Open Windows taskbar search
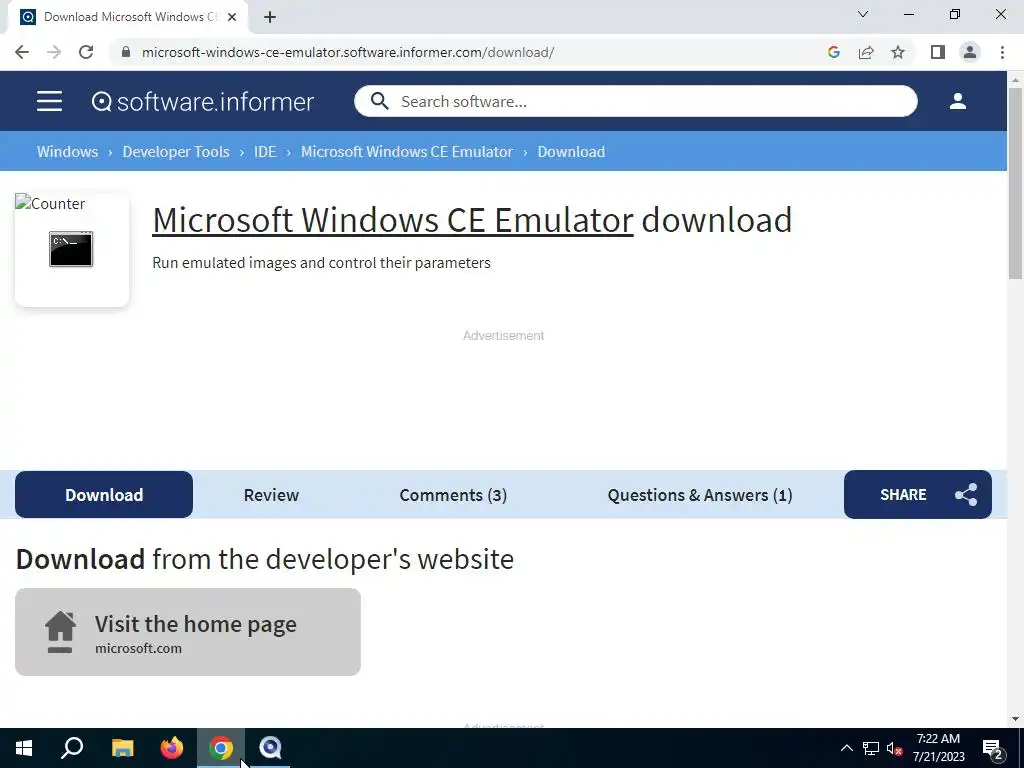This screenshot has width=1024, height=768. pos(72,748)
